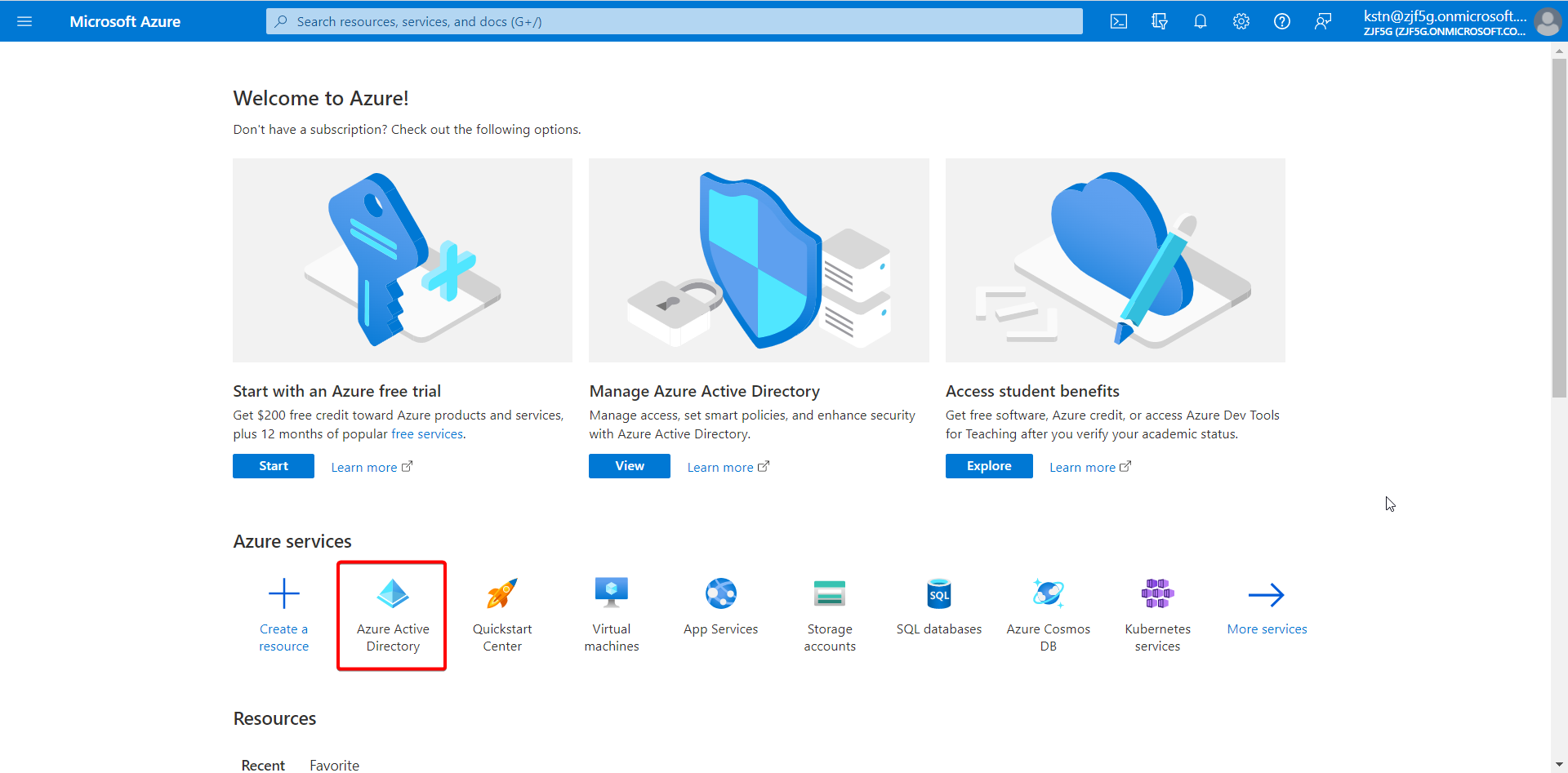The height and width of the screenshot is (773, 1568).
Task: Click the account avatar picture
Action: click(1548, 21)
